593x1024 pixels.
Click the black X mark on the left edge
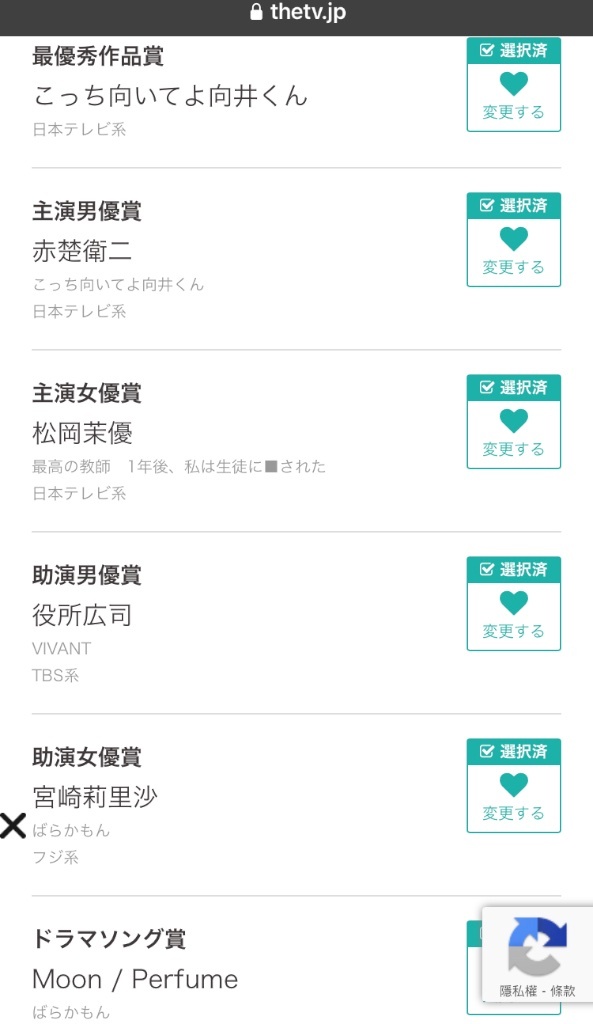pyautogui.click(x=12, y=826)
